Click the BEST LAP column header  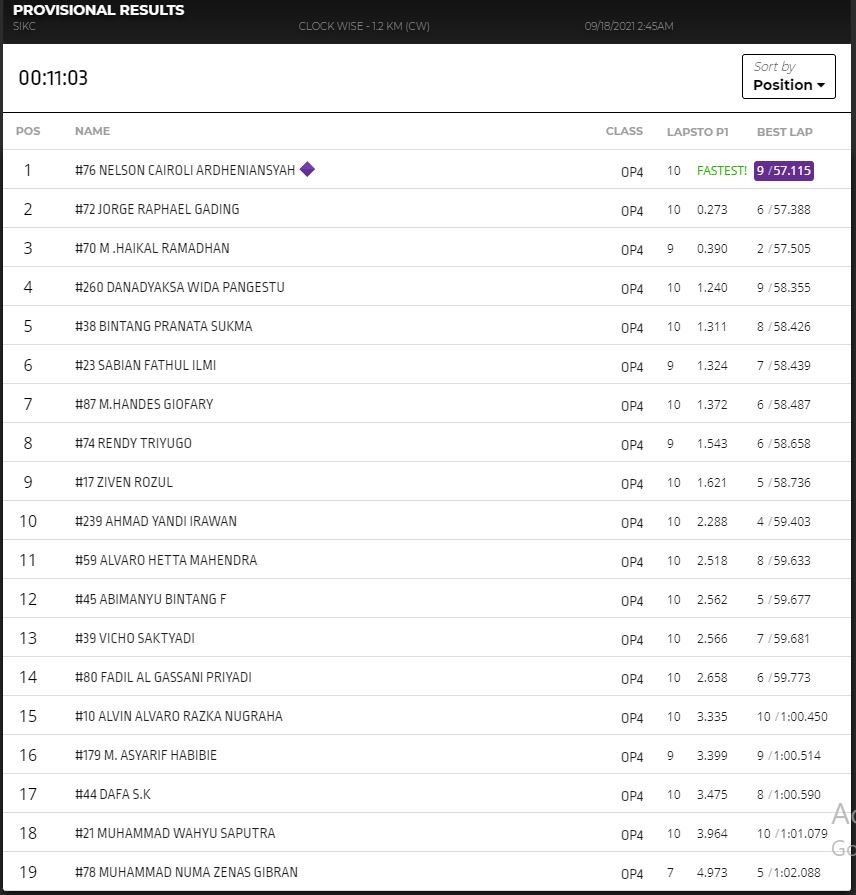pos(784,132)
